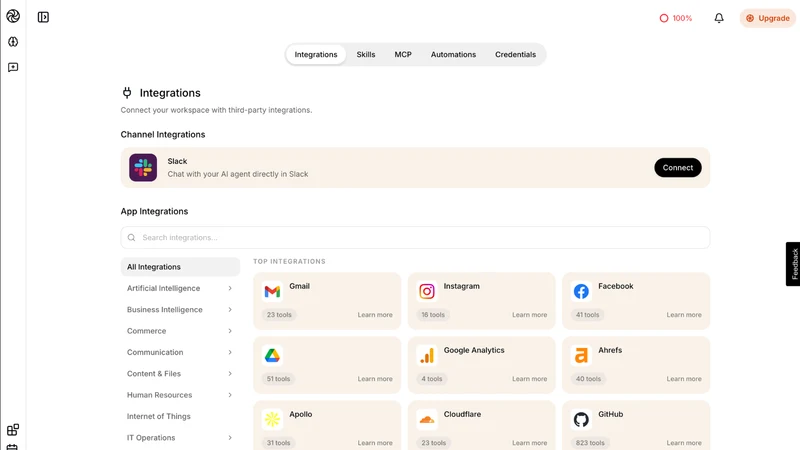
Task: Expand Content & Files category
Action: 180,374
